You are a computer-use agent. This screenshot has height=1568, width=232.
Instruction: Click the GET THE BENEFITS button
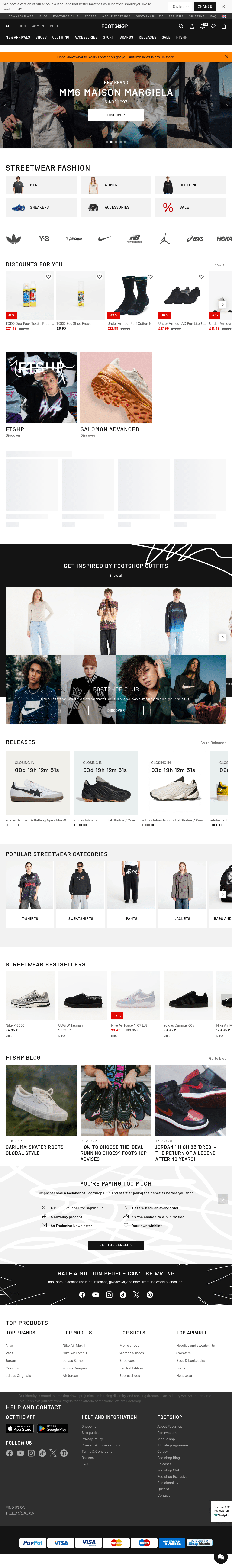tap(116, 1245)
